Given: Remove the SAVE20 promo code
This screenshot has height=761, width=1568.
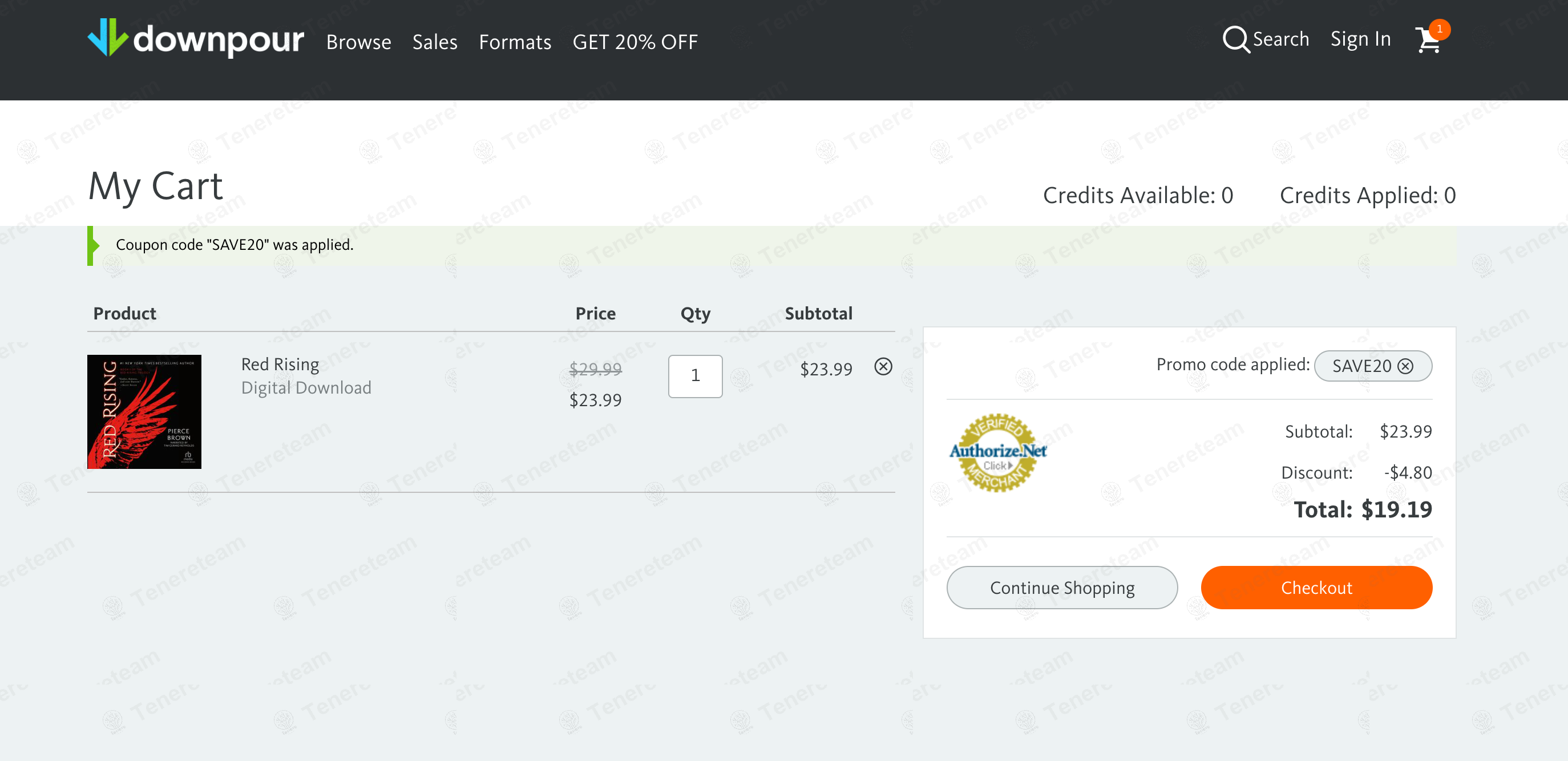Looking at the screenshot, I should tap(1405, 366).
